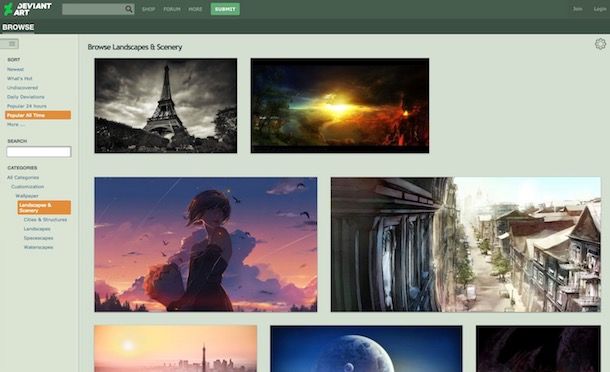
Task: Open the settings gear icon
Action: pyautogui.click(x=600, y=44)
